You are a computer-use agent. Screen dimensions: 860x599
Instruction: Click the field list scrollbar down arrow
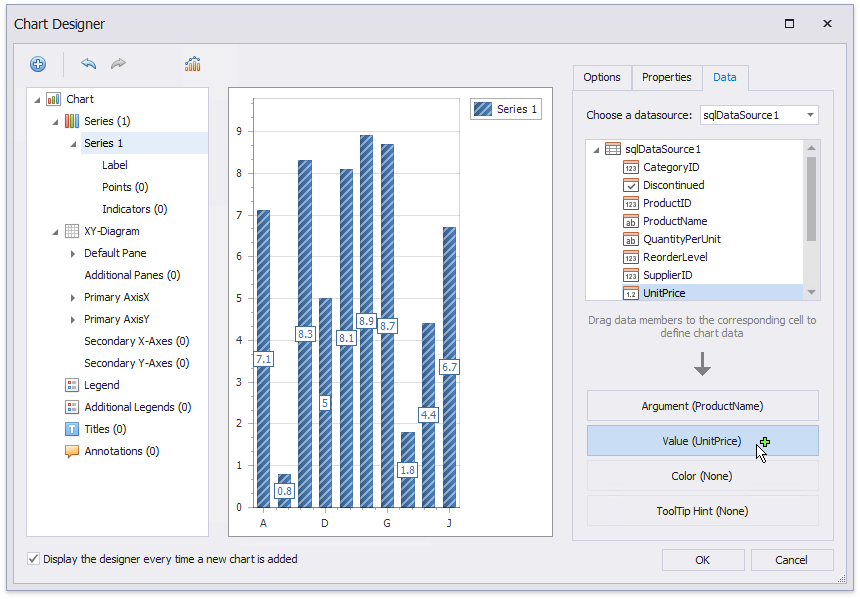(811, 292)
